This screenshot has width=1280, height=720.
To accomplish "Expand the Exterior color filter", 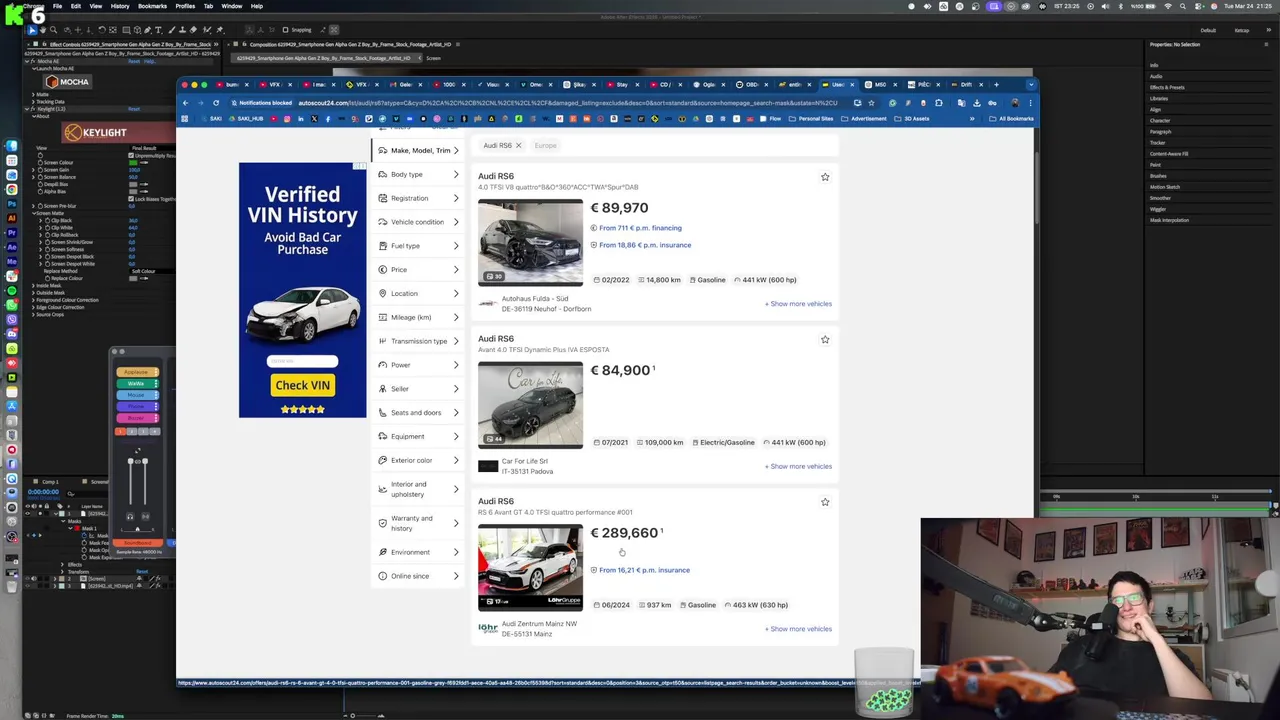I will pyautogui.click(x=419, y=460).
